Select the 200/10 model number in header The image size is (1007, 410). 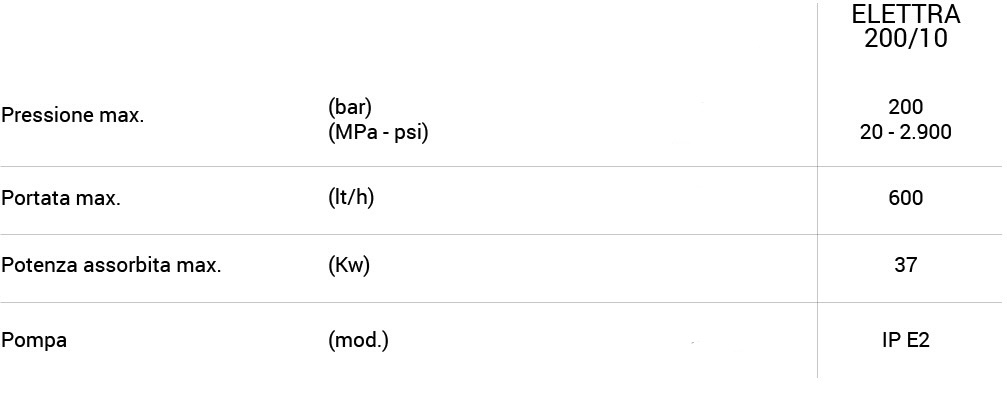click(905, 40)
